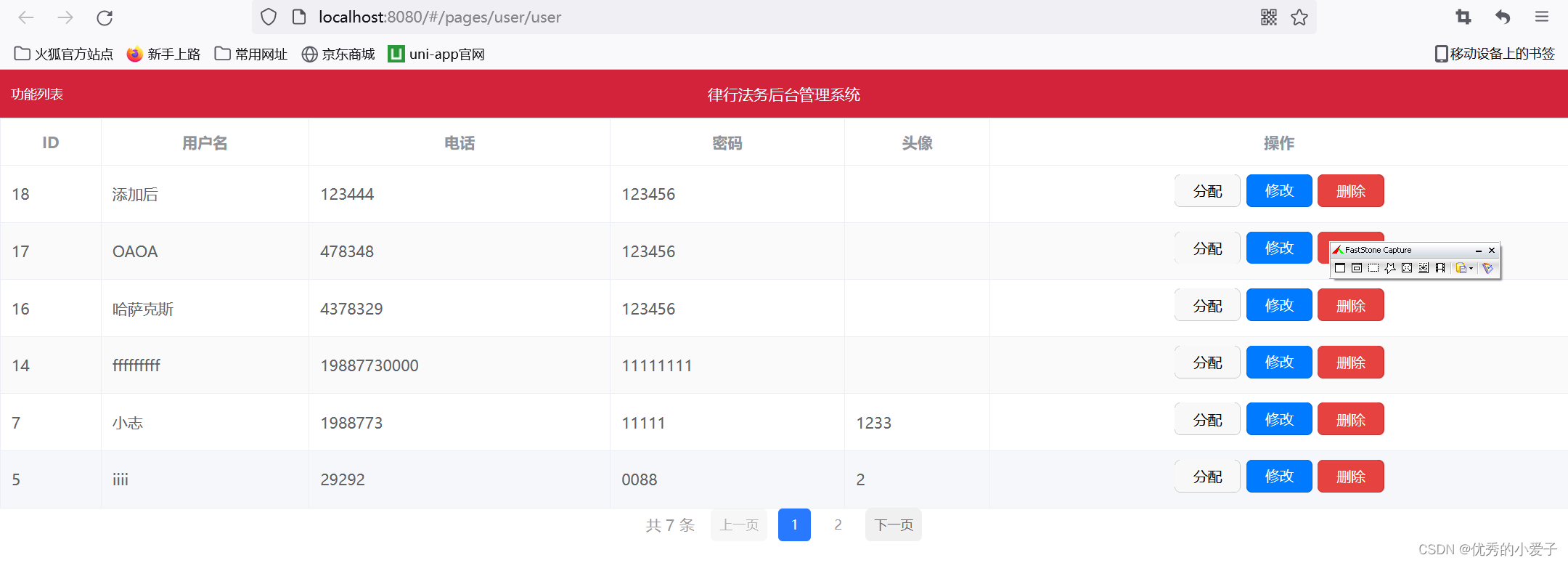Open the browser hamburger menu
The image size is (1568, 563).
point(1542,17)
